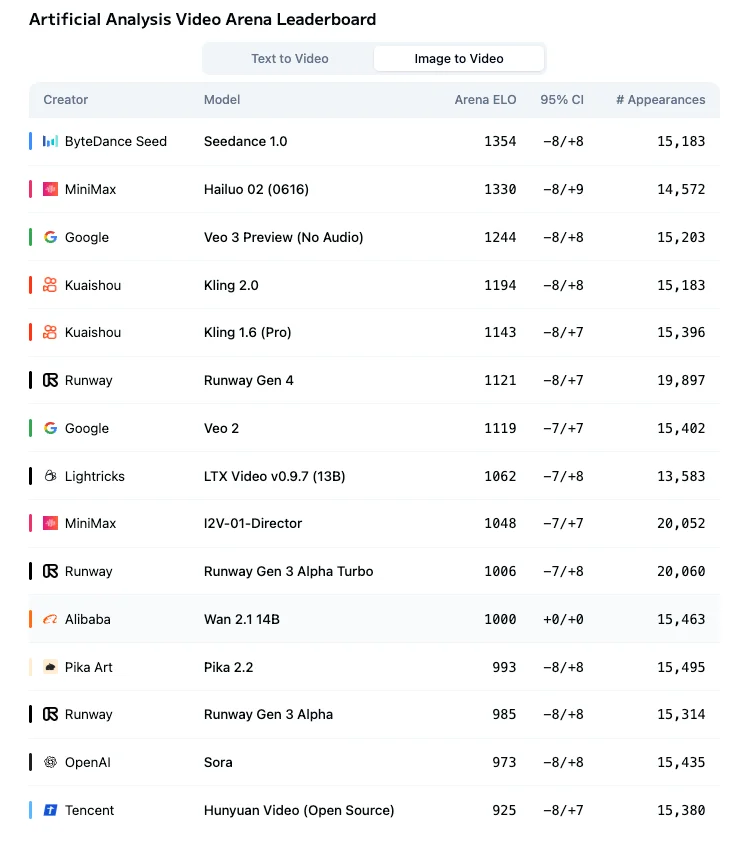Click the ByteDance Seed creator name
Image resolution: width=743 pixels, height=846 pixels.
click(115, 141)
